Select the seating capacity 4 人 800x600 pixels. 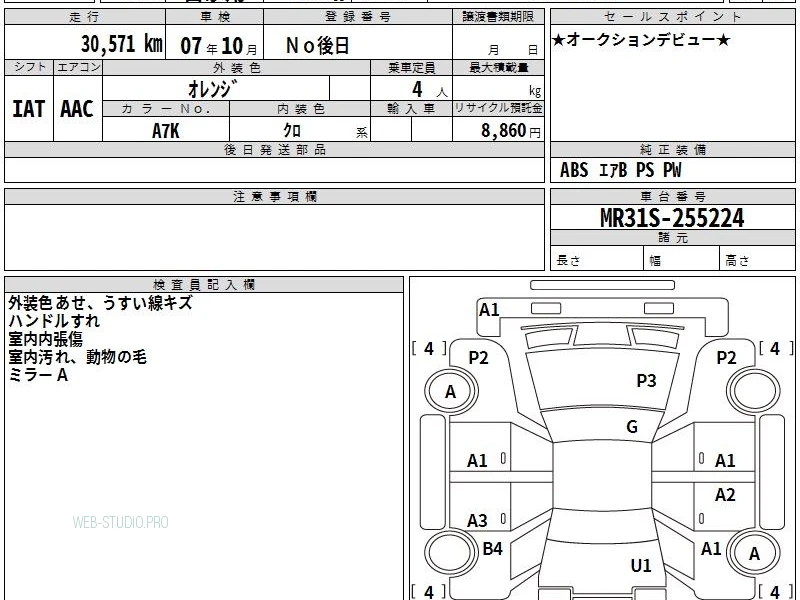pos(429,90)
